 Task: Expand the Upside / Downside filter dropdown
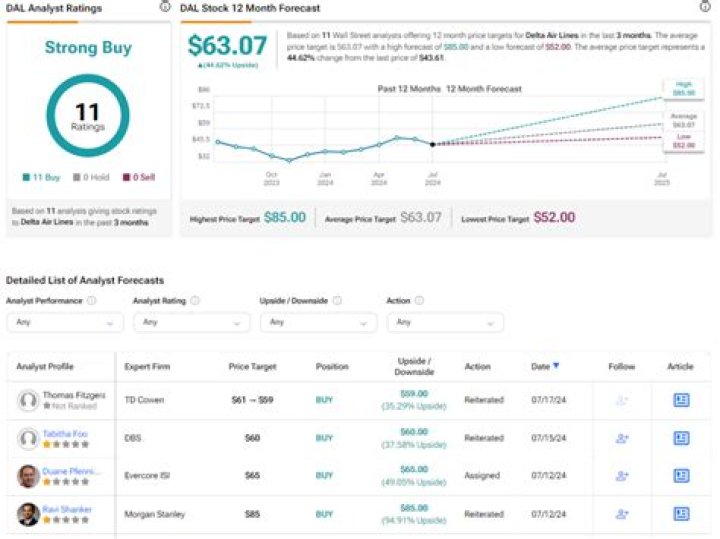(317, 322)
